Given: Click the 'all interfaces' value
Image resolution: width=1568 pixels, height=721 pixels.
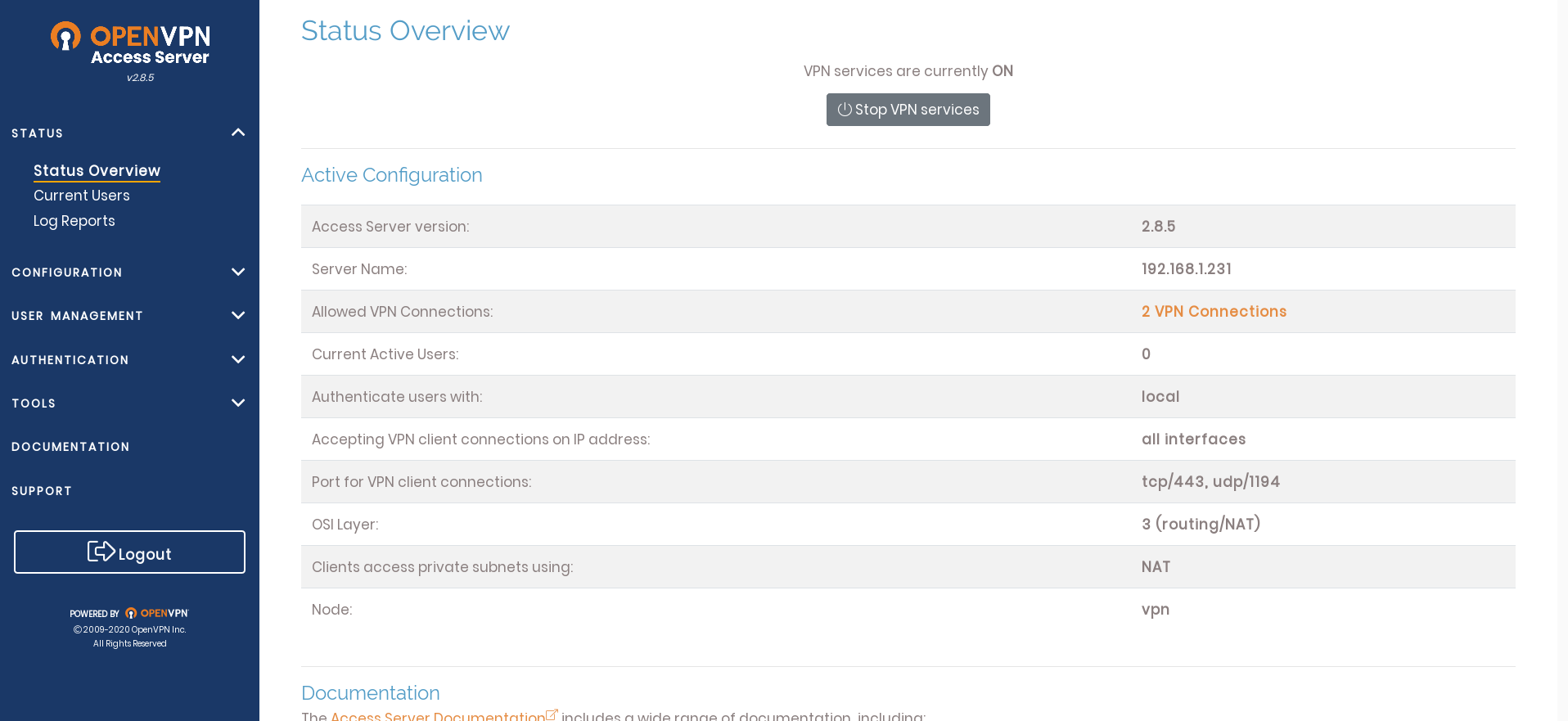Looking at the screenshot, I should [1194, 439].
